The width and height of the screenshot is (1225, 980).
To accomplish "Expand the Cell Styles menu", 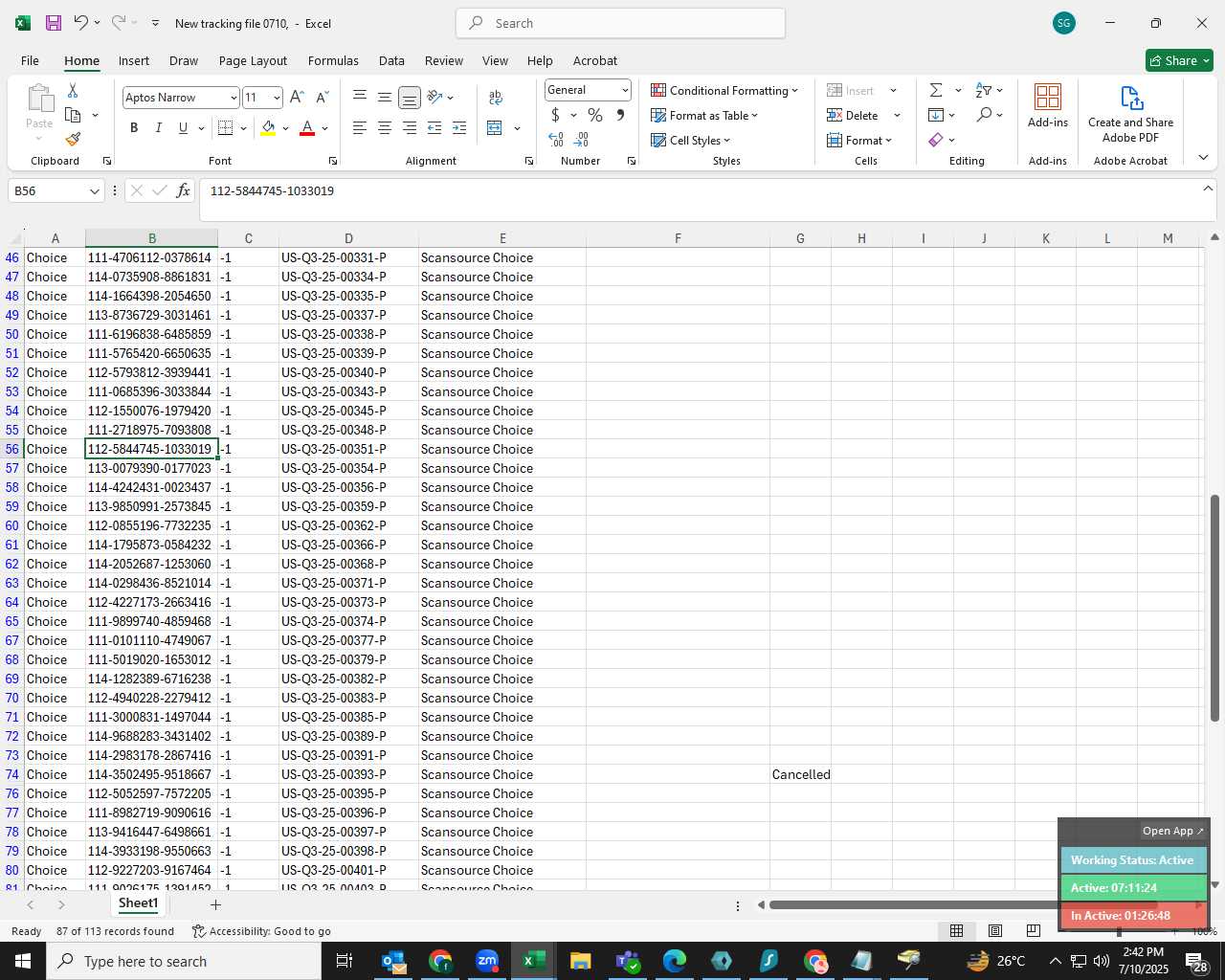I will click(x=691, y=141).
